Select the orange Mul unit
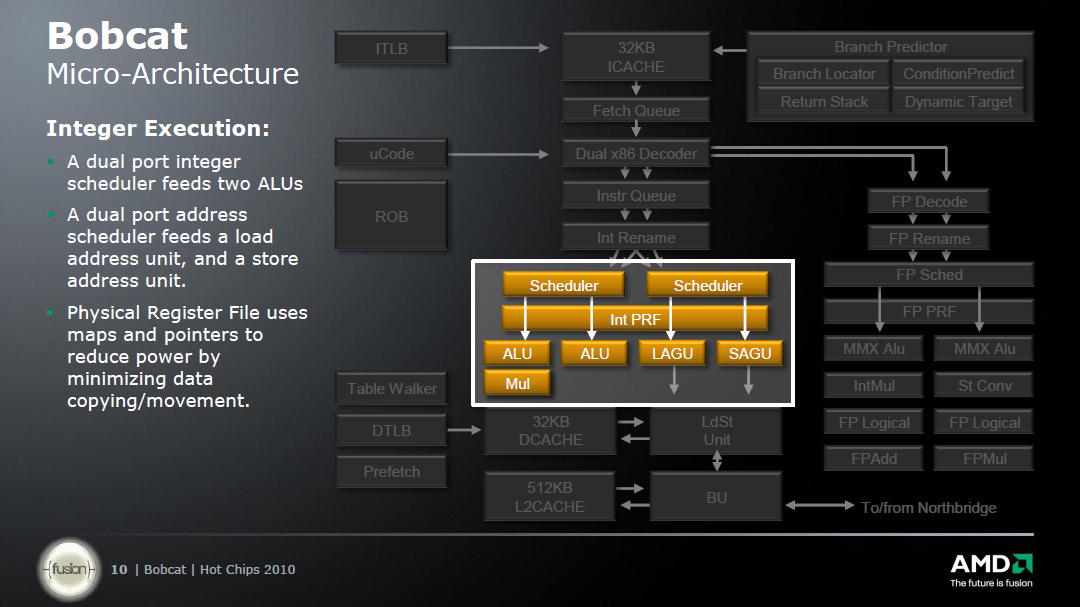 (x=517, y=383)
